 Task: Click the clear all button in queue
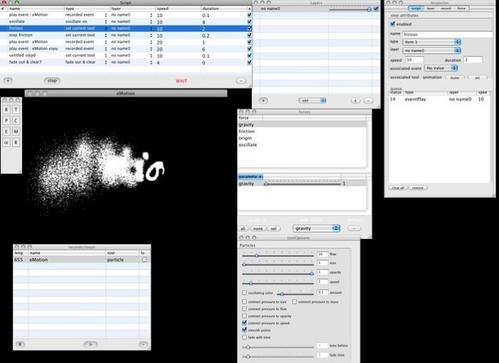[398, 188]
